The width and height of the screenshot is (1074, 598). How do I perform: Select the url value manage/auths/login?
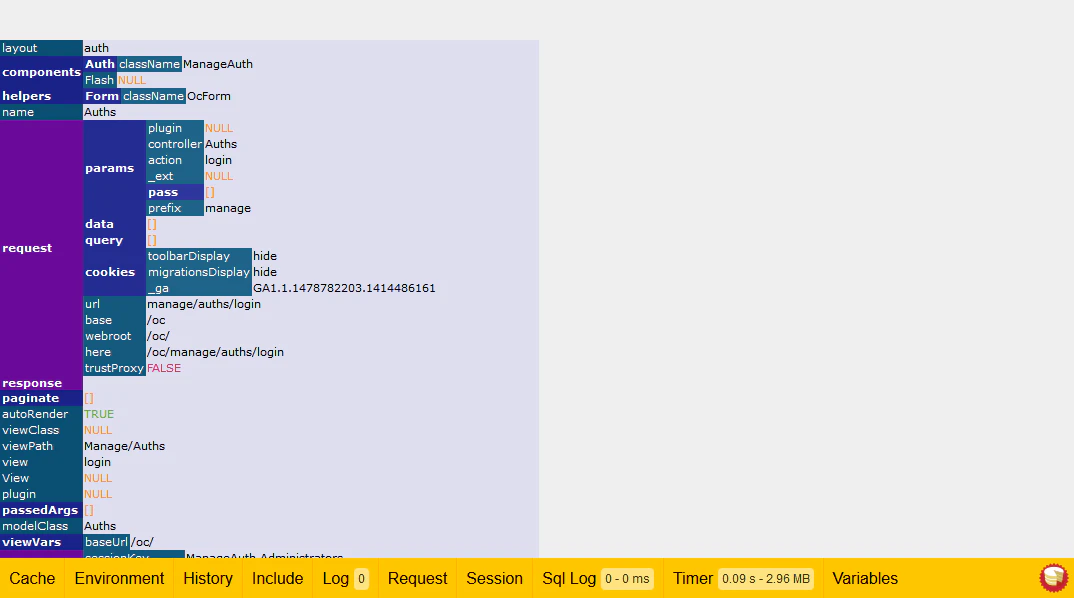coord(204,304)
